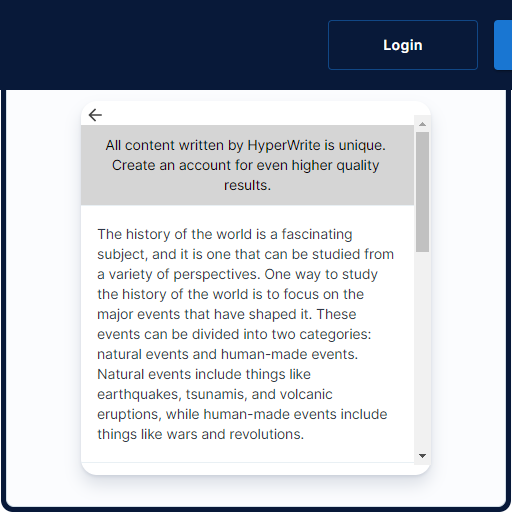This screenshot has height=513, width=512.
Task: Click the scrollbar down arrow
Action: click(422, 456)
